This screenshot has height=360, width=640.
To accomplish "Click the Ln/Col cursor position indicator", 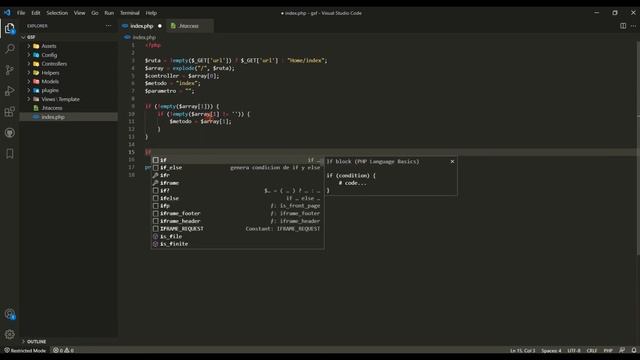I will [522, 350].
